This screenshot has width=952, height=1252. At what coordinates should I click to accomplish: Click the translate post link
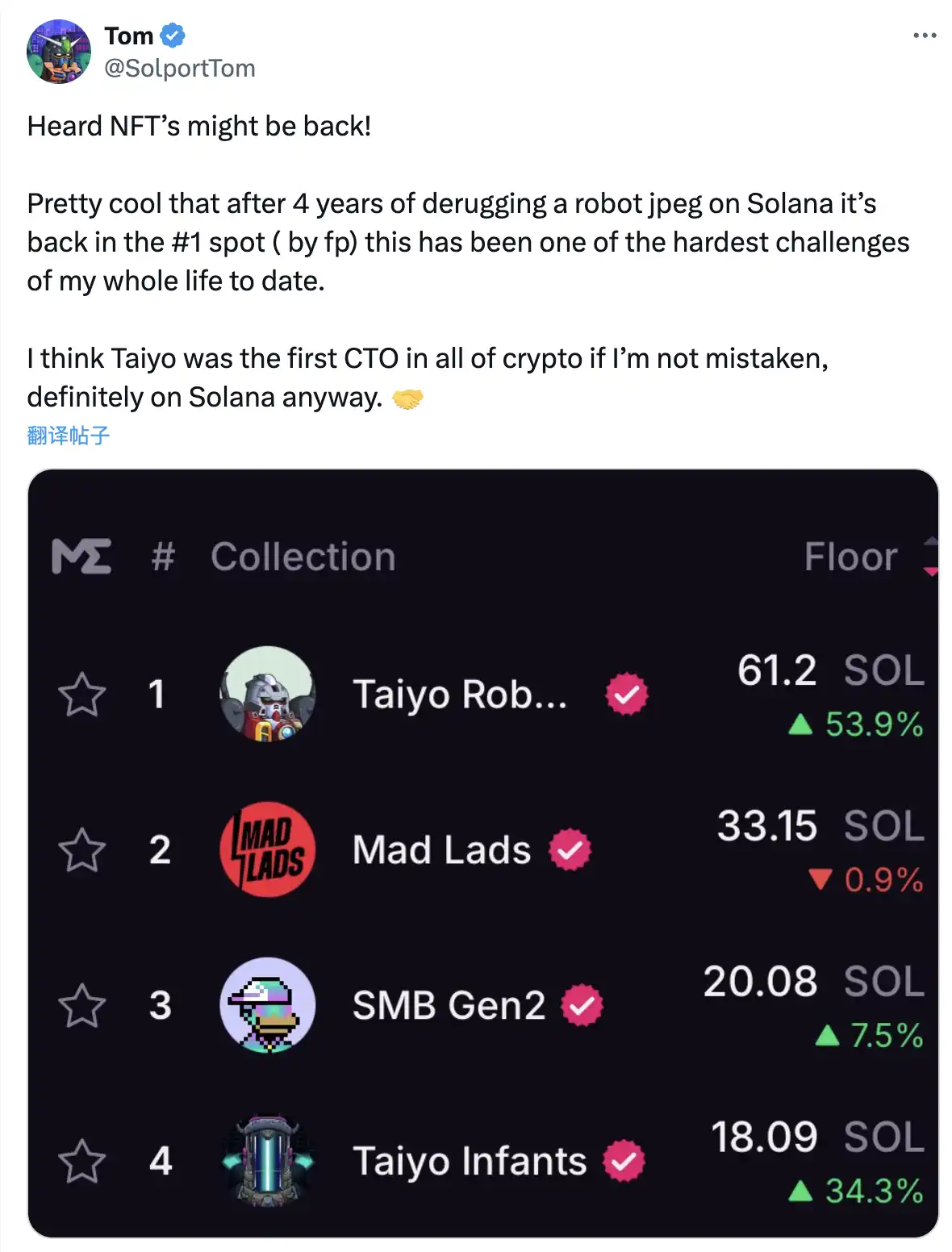pos(68,436)
